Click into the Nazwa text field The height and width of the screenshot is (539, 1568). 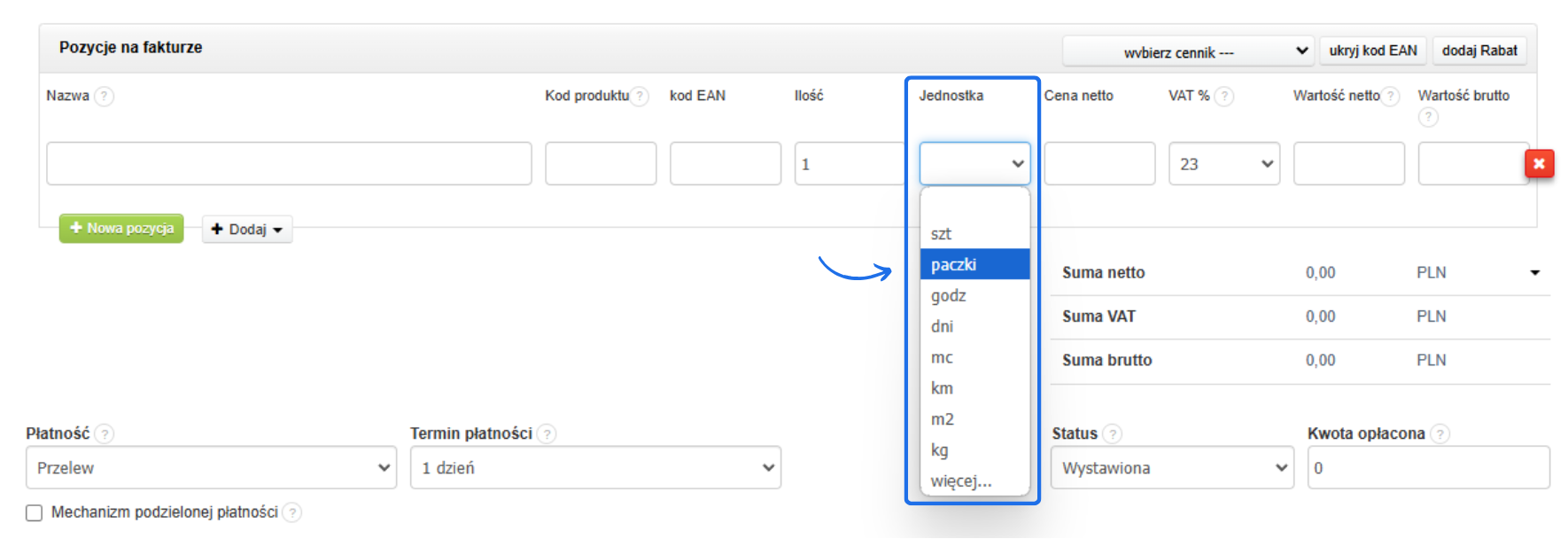coord(289,164)
